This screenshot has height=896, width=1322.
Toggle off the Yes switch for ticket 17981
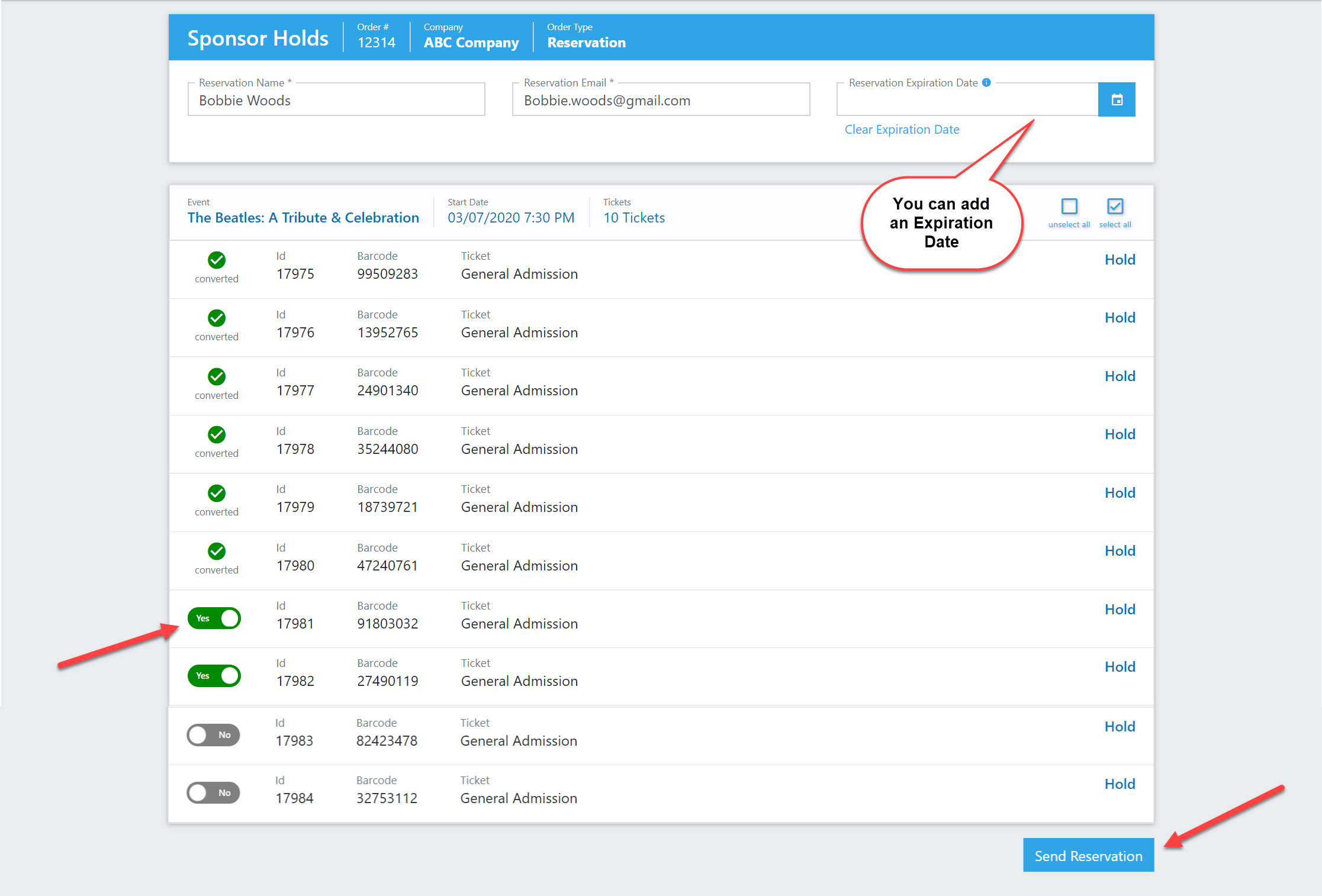(214, 618)
